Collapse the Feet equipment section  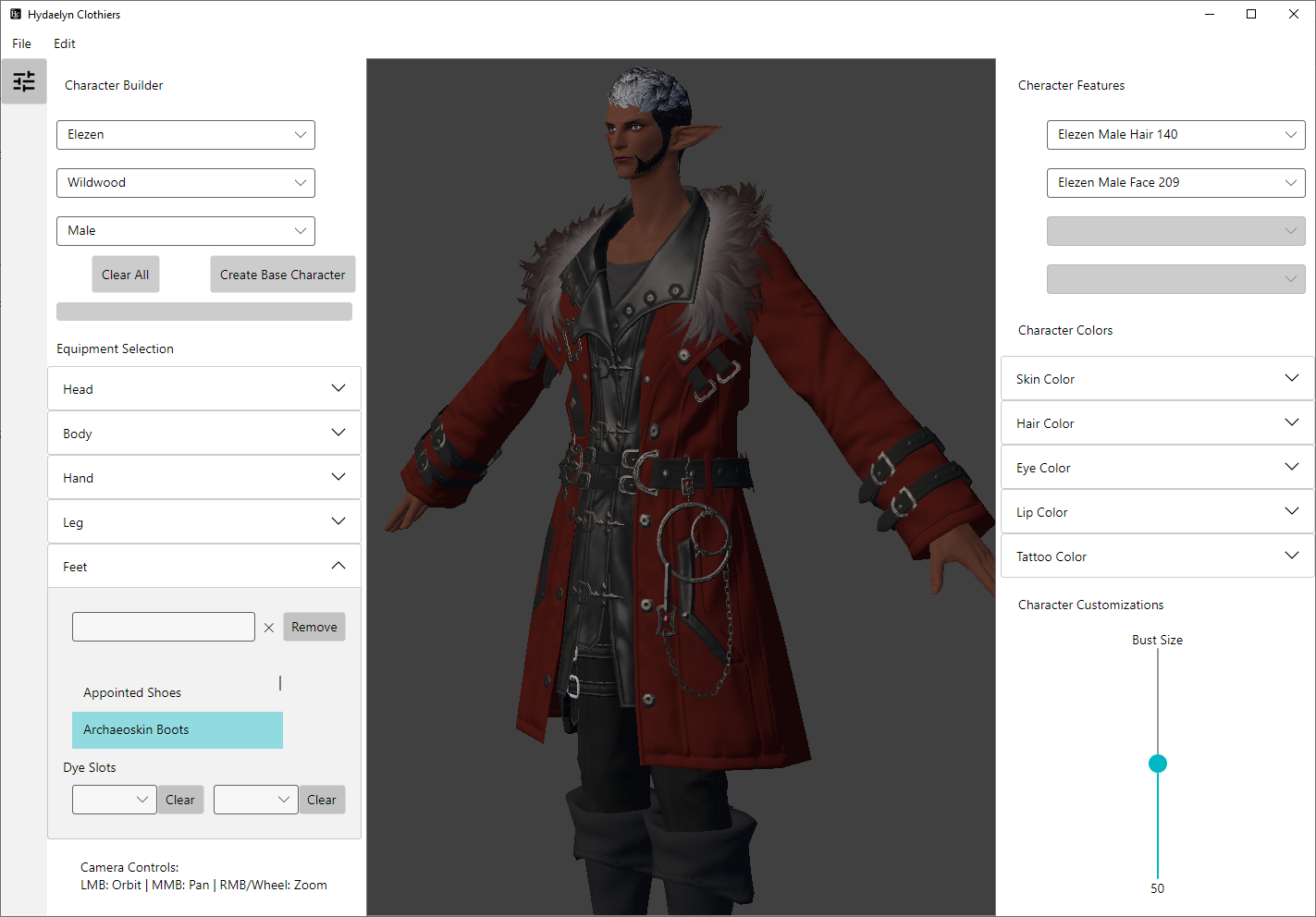click(x=204, y=567)
